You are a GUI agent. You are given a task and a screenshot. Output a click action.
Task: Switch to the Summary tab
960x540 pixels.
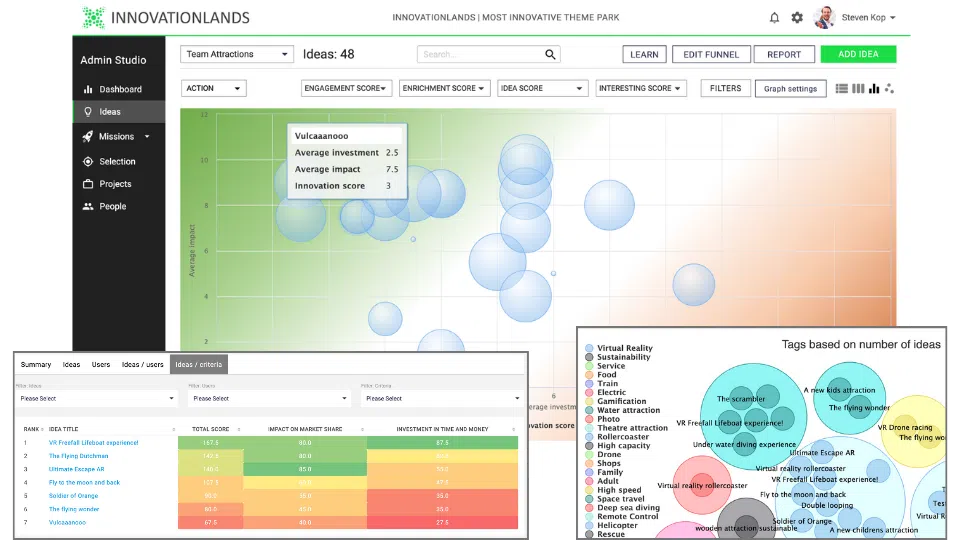(36, 364)
